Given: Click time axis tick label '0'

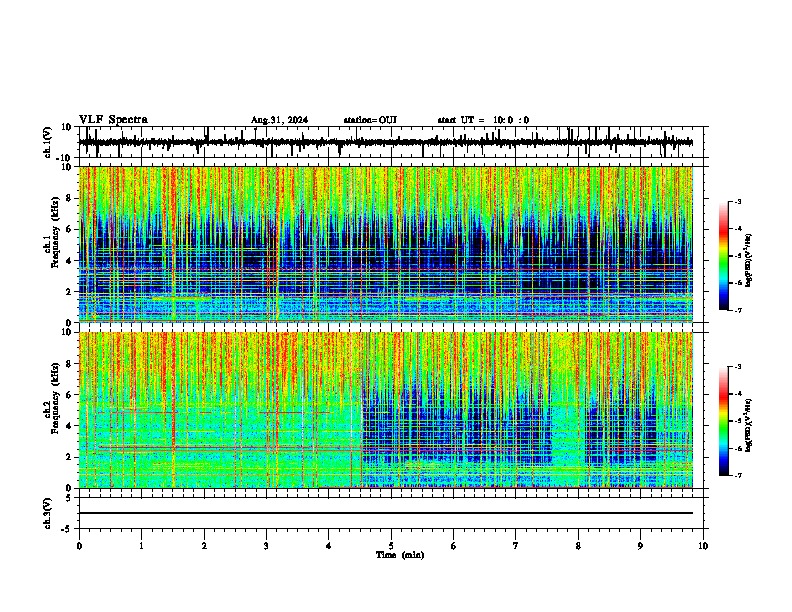Looking at the screenshot, I should 79,546.
